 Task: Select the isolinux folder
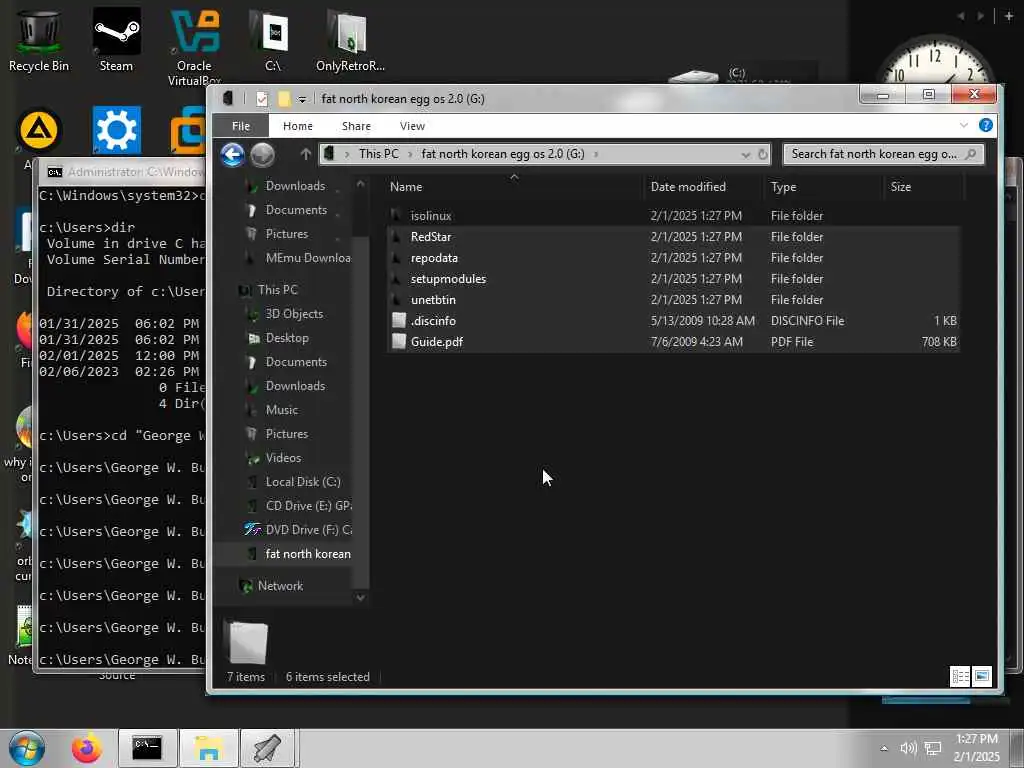pos(673,216)
